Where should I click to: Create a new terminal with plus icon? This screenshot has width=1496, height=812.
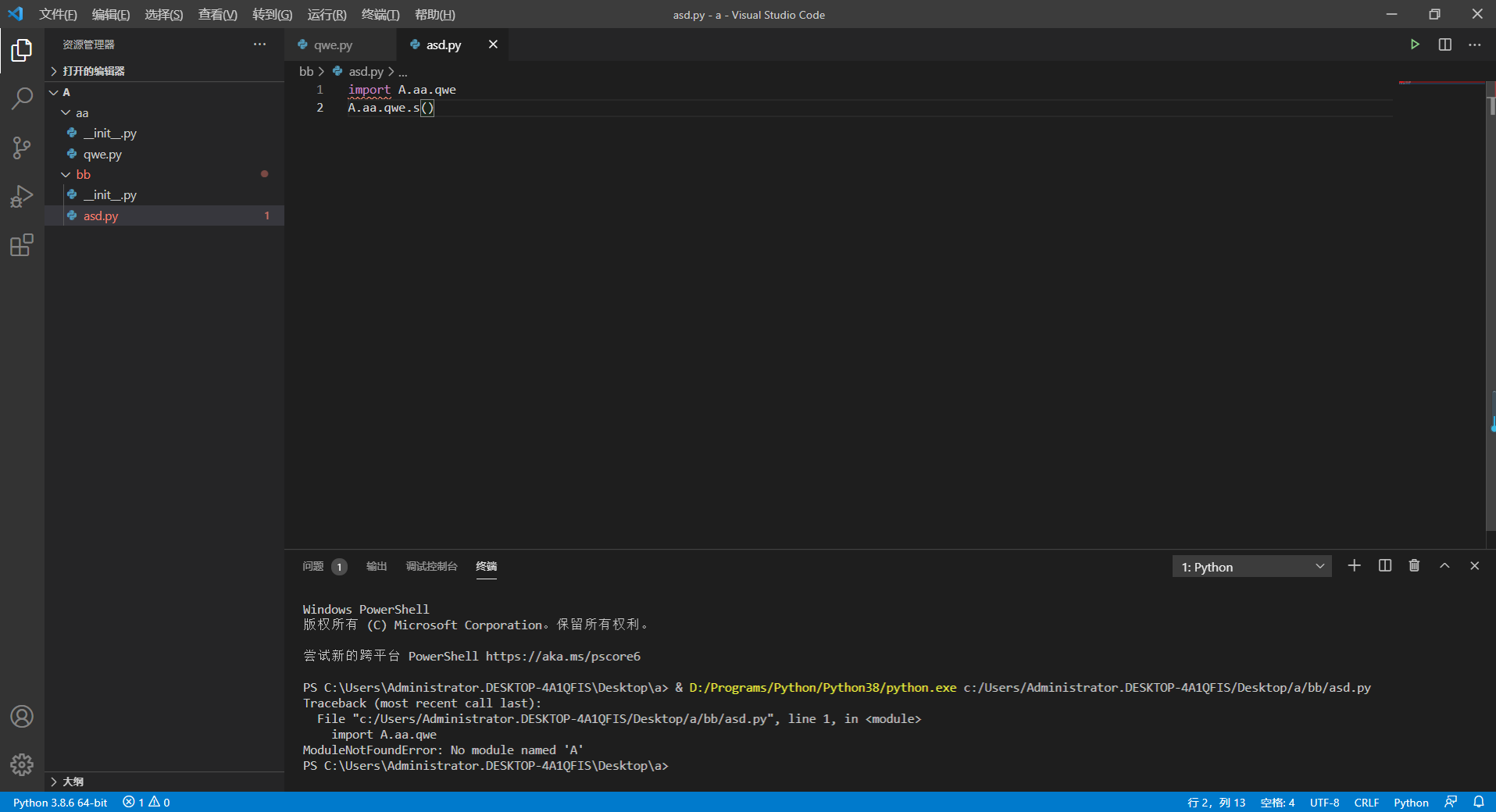(1355, 566)
